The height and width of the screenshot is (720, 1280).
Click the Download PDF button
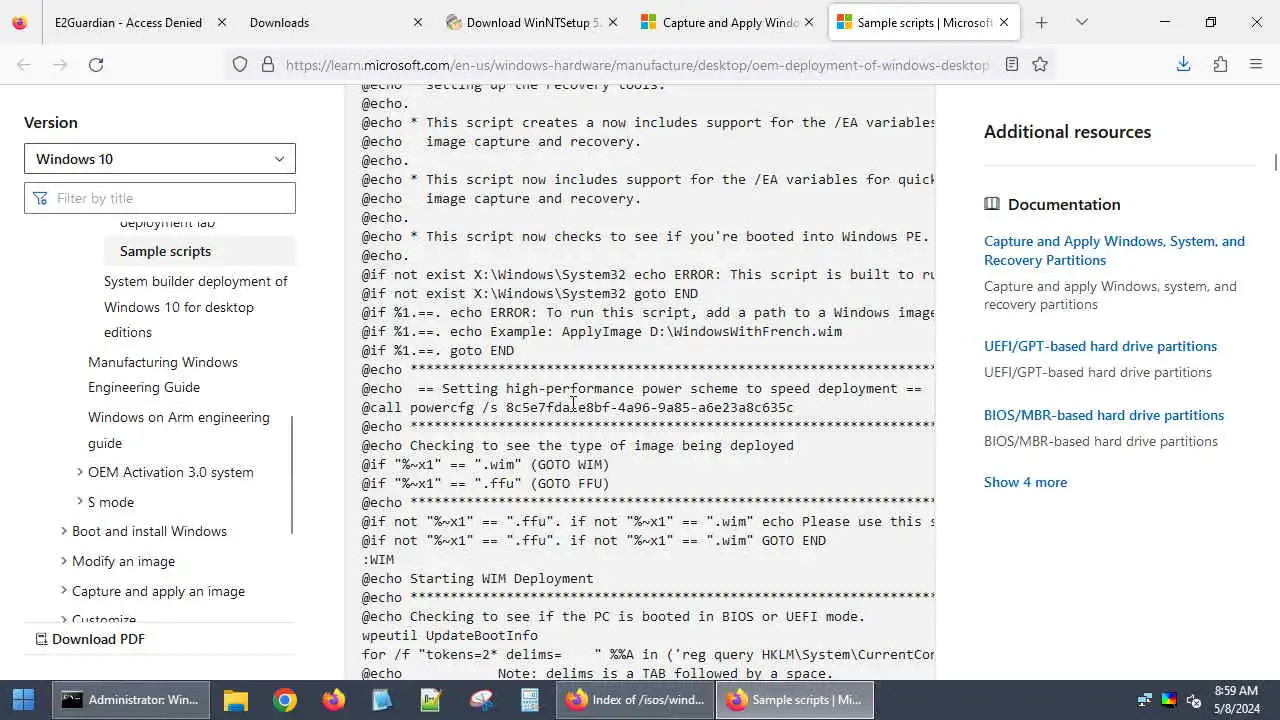90,639
